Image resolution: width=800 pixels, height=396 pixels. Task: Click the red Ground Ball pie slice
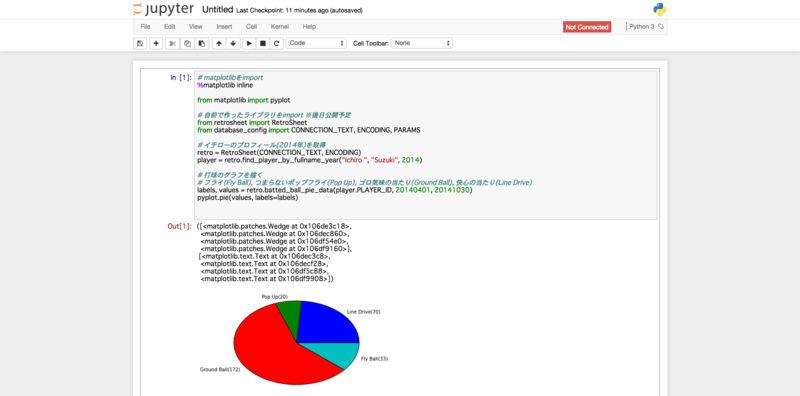point(276,352)
